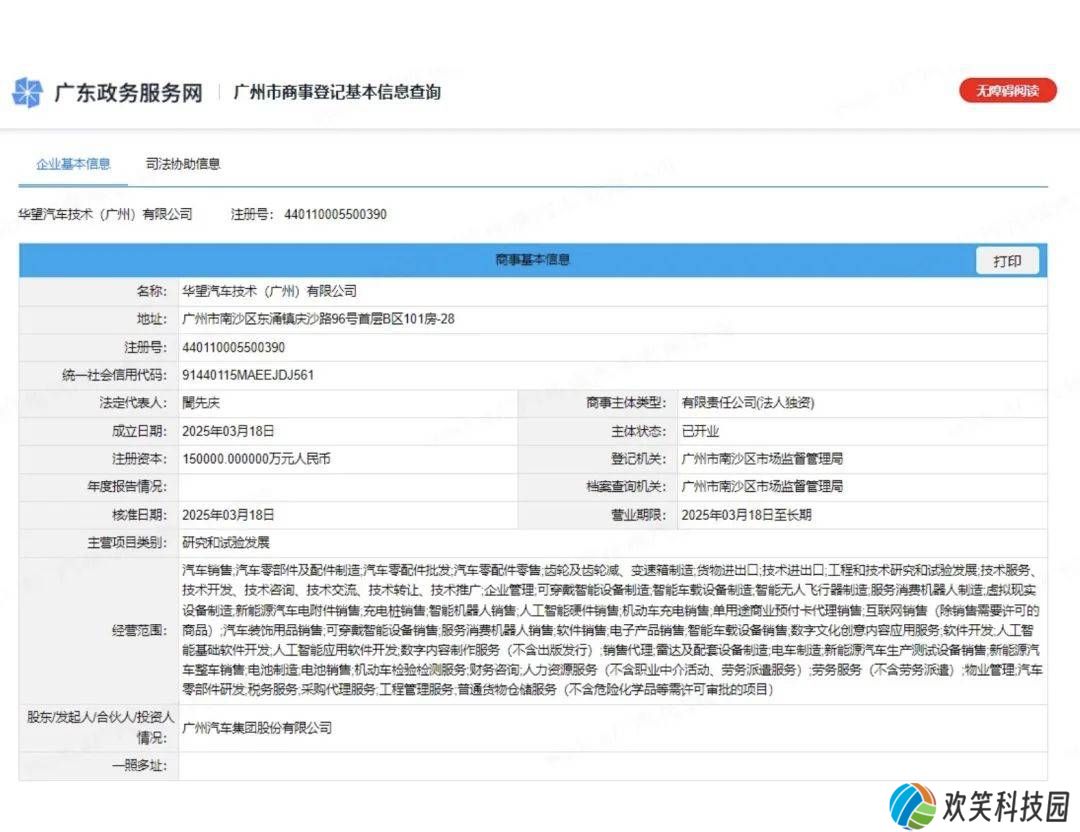
Task: Click the 成立日期: row label
Action: coord(139,431)
